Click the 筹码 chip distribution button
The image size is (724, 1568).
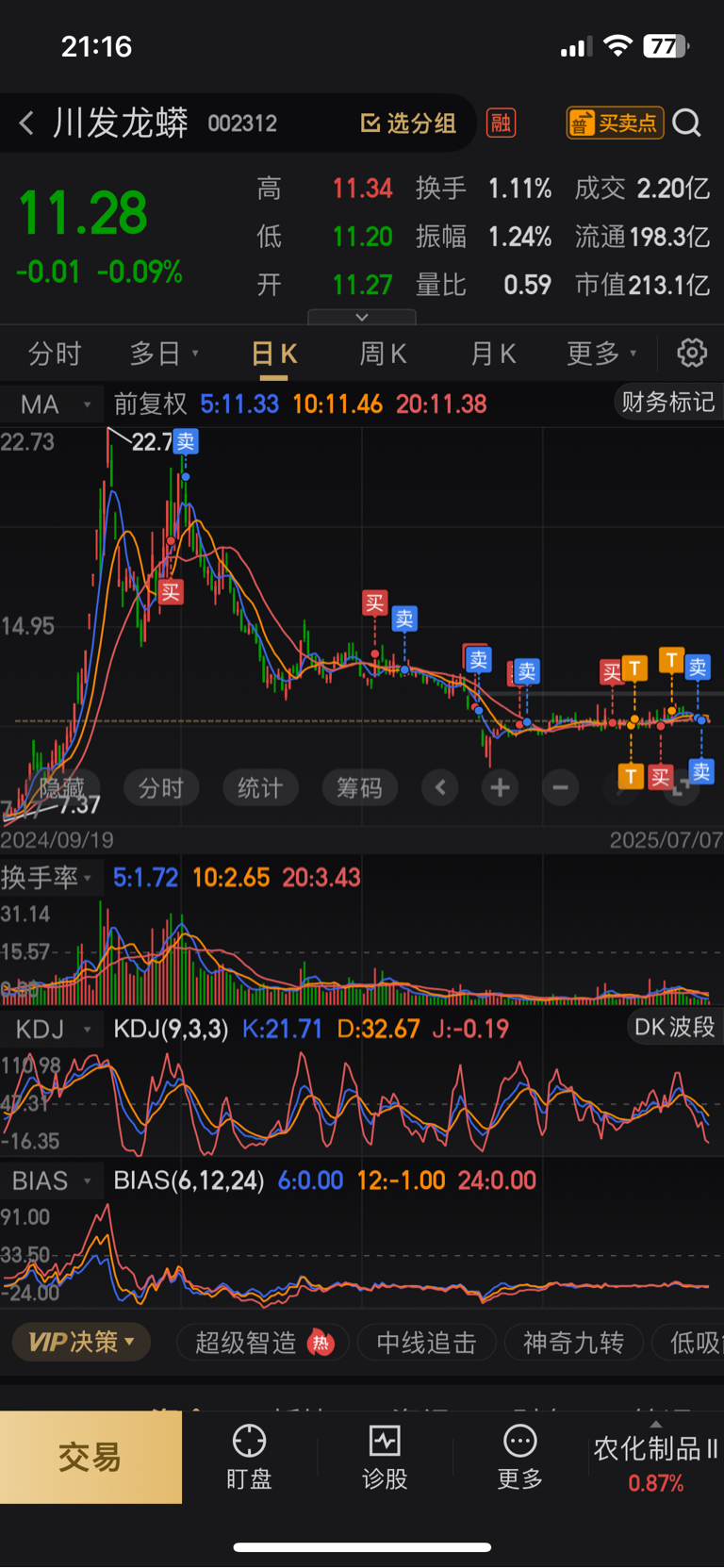[359, 787]
